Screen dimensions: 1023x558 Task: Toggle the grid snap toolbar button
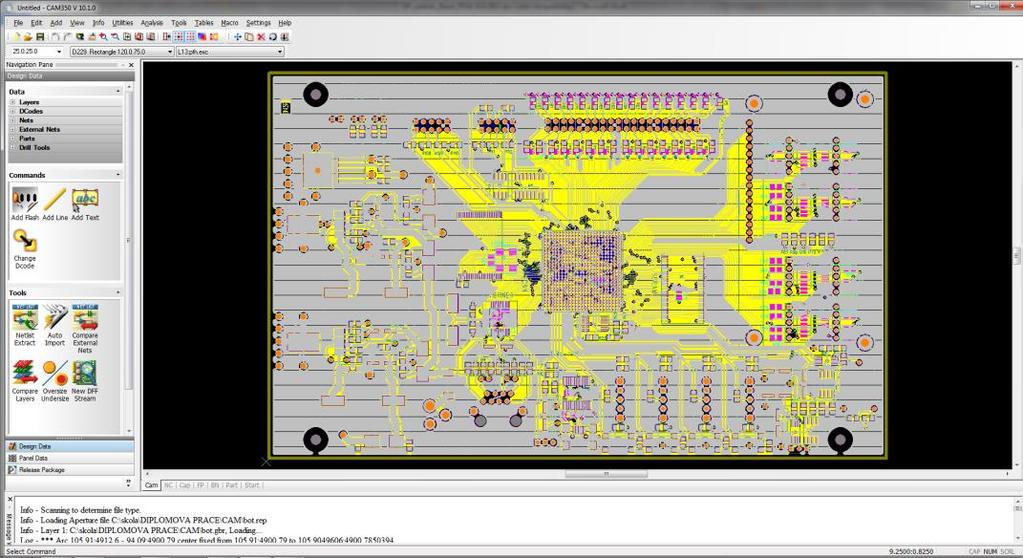pyautogui.click(x=178, y=37)
